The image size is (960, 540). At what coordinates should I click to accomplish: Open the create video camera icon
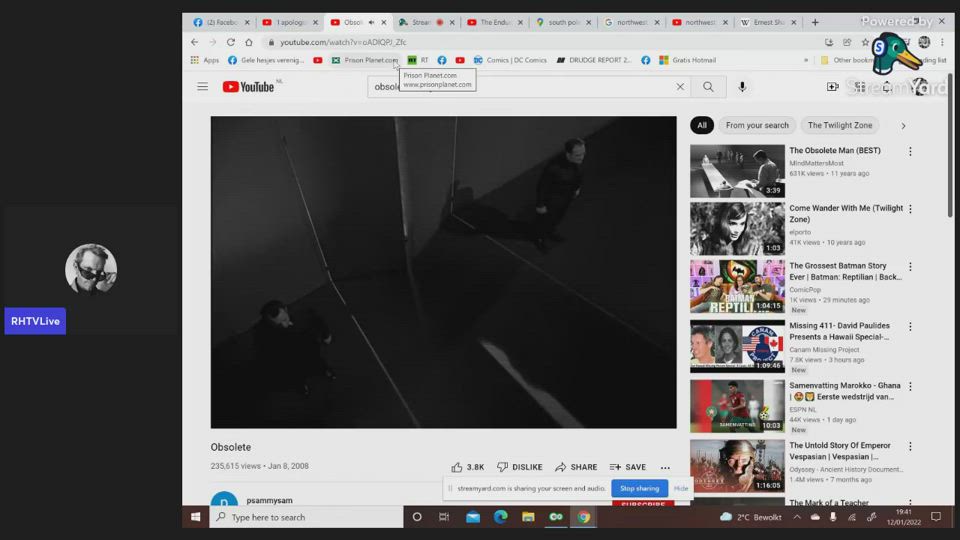832,87
